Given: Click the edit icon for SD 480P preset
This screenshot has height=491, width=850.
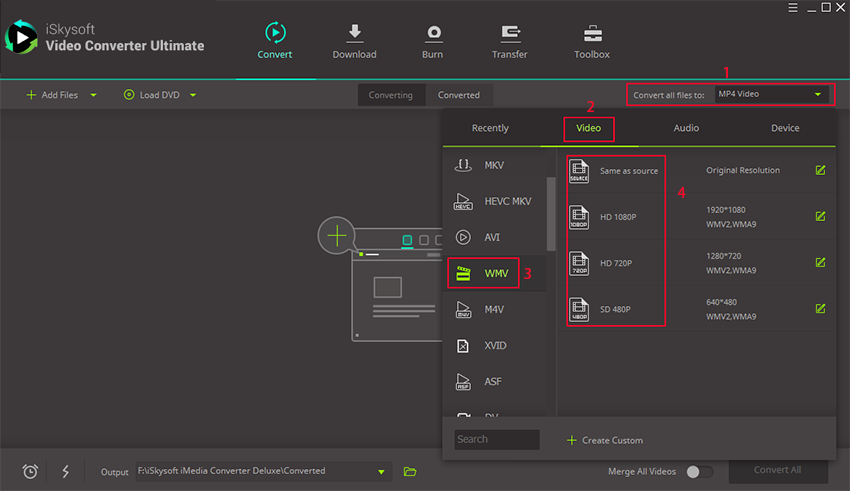Looking at the screenshot, I should coord(820,309).
